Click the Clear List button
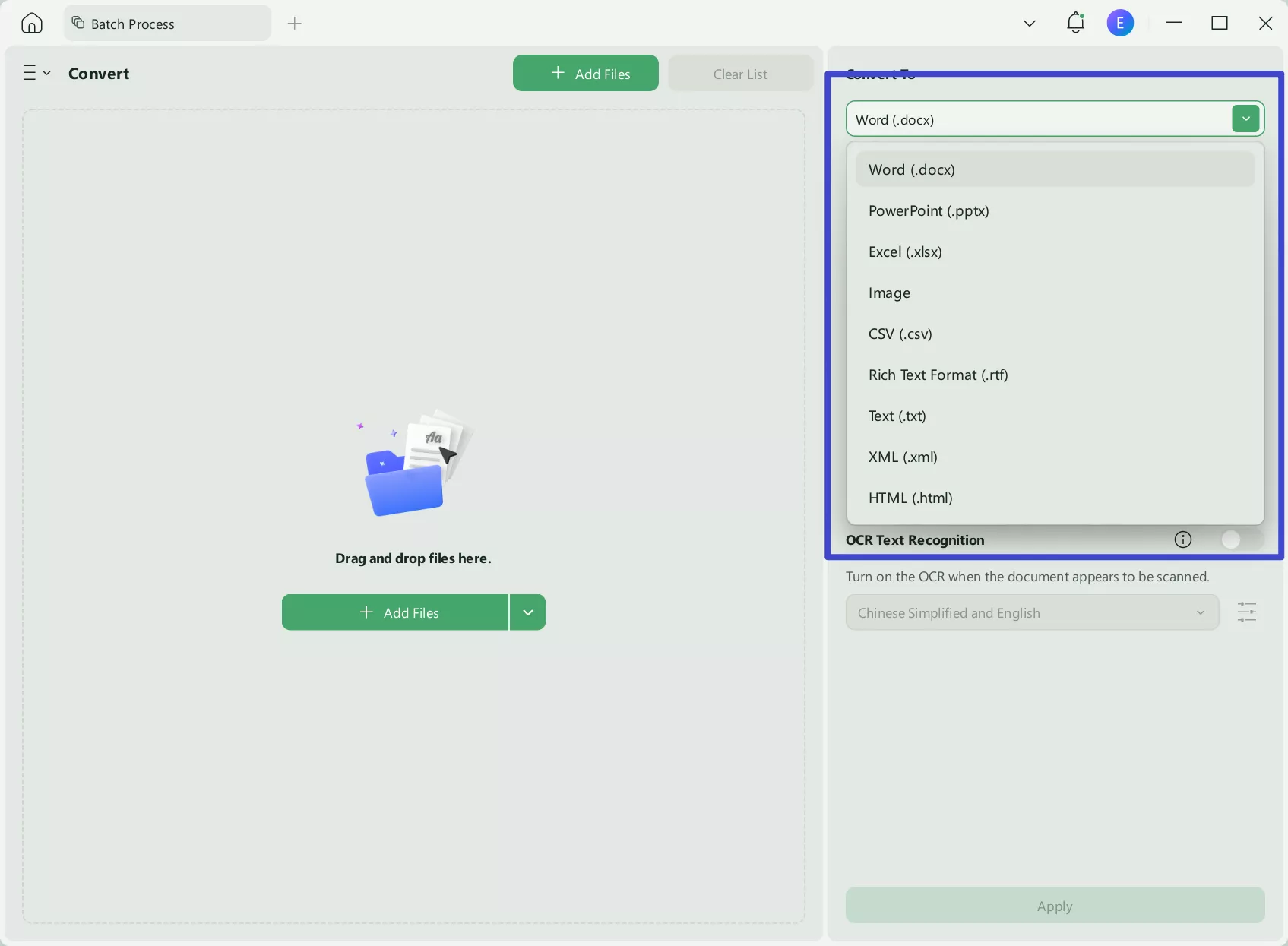 (x=739, y=73)
